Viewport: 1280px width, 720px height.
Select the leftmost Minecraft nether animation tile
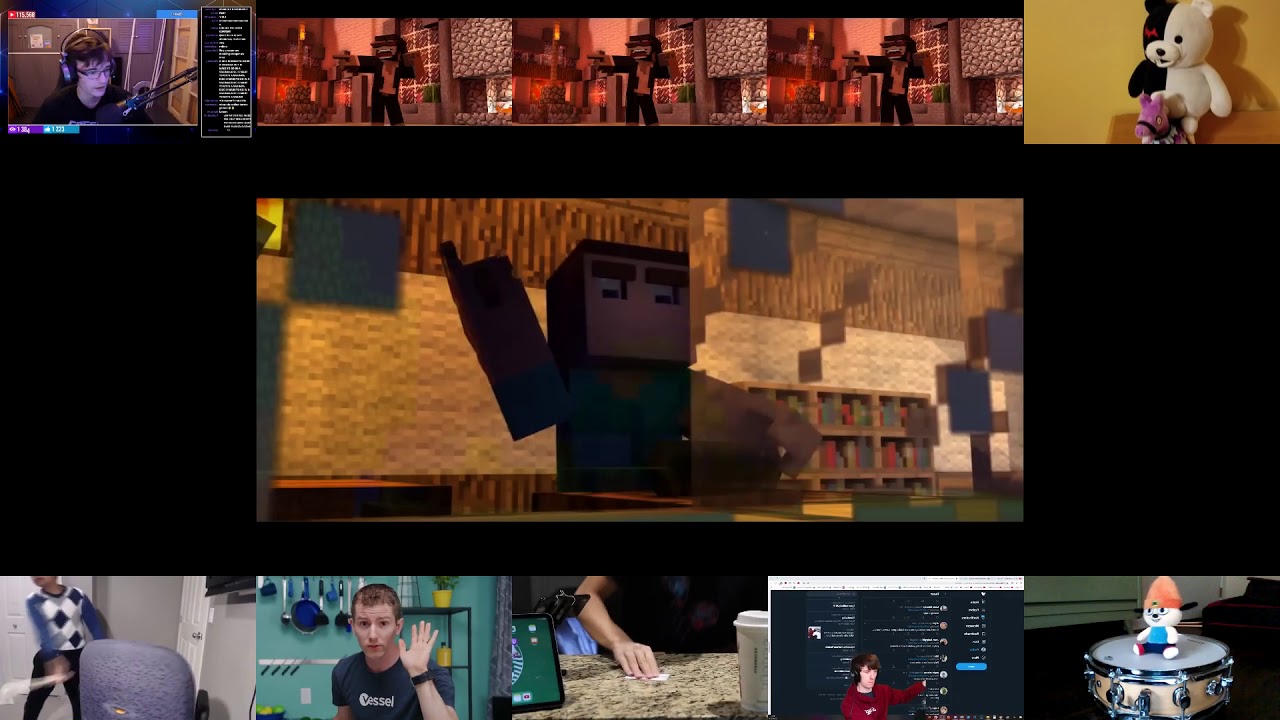tap(384, 72)
